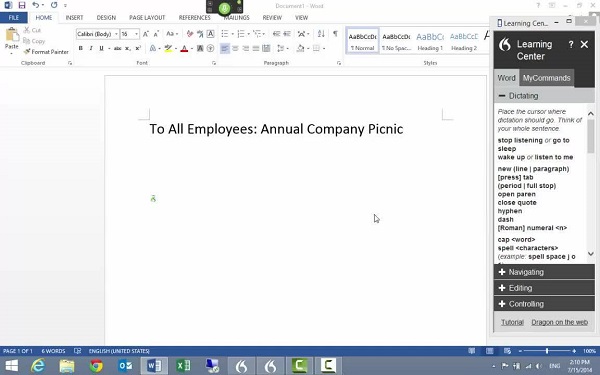This screenshot has height=375, width=600.
Task: Open the Font name combo box
Action: click(97, 34)
